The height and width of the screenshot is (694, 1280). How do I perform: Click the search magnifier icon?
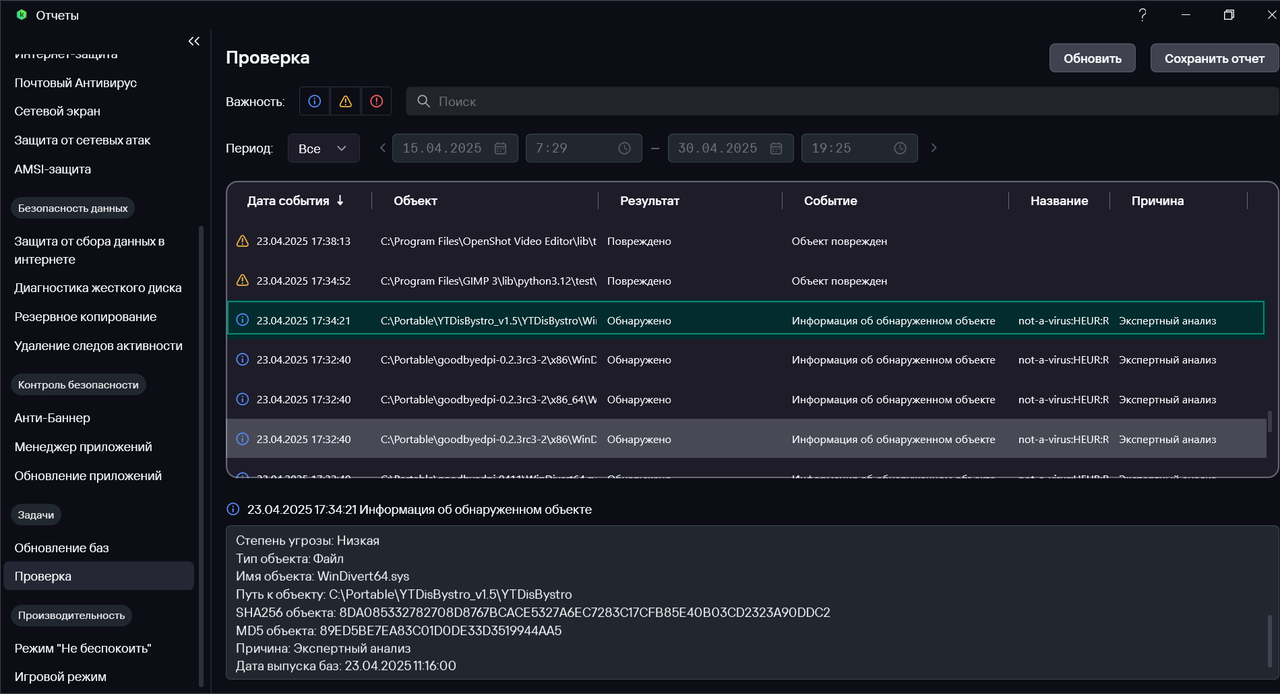click(423, 101)
